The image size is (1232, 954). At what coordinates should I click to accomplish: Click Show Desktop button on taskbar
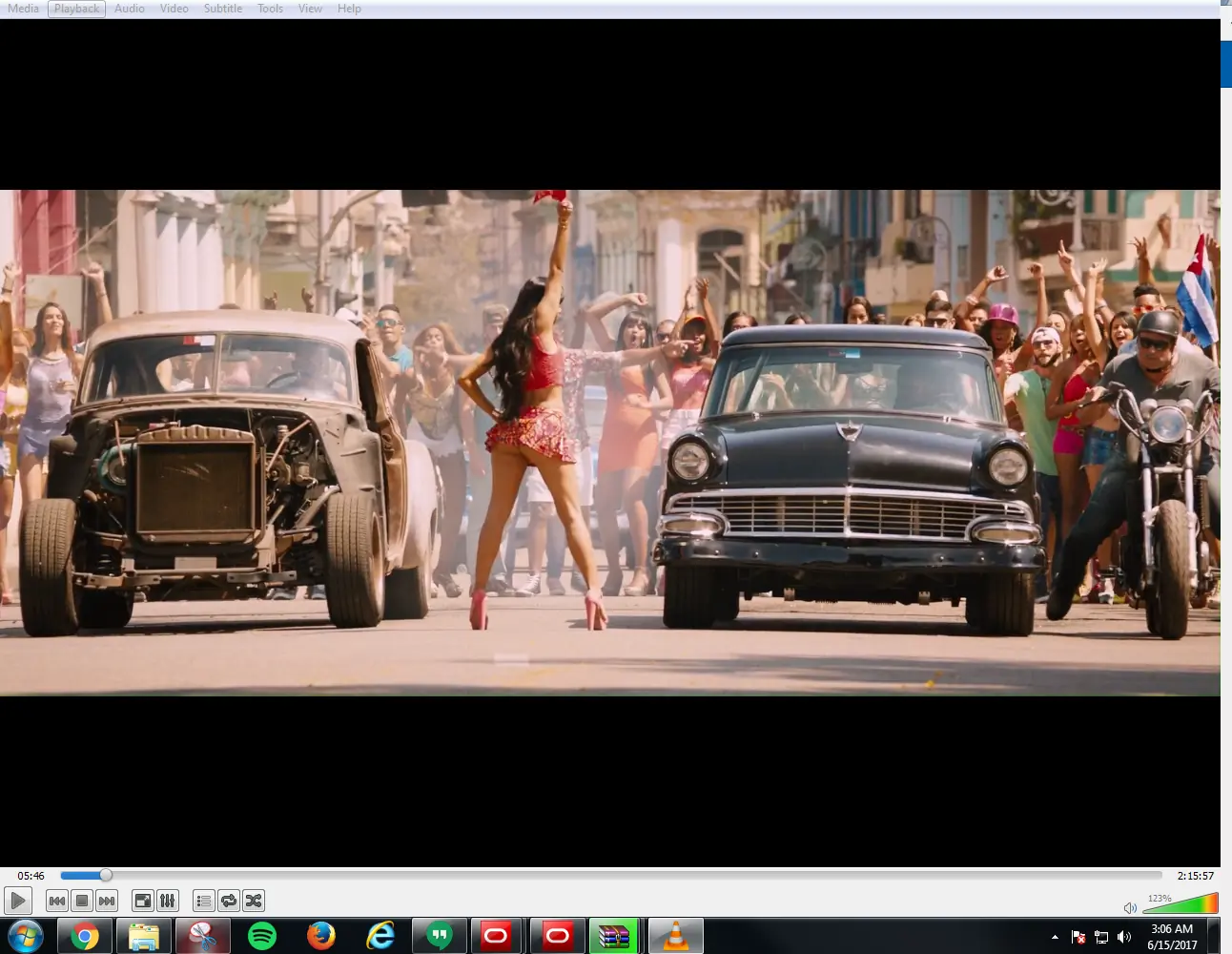pyautogui.click(x=1214, y=937)
